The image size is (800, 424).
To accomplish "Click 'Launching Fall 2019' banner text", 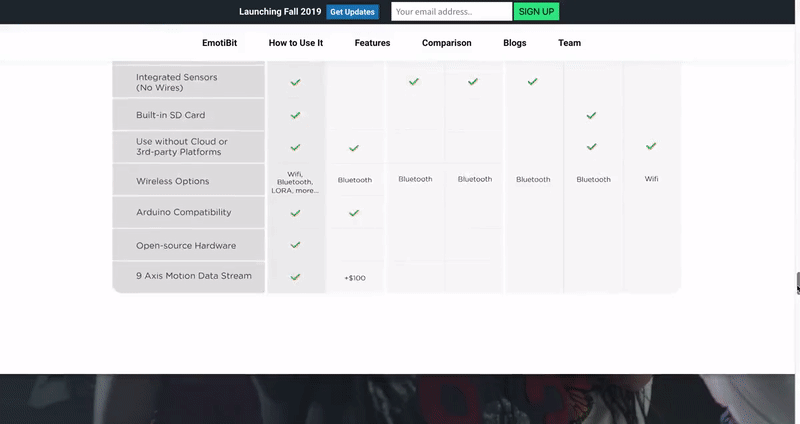I will point(280,11).
